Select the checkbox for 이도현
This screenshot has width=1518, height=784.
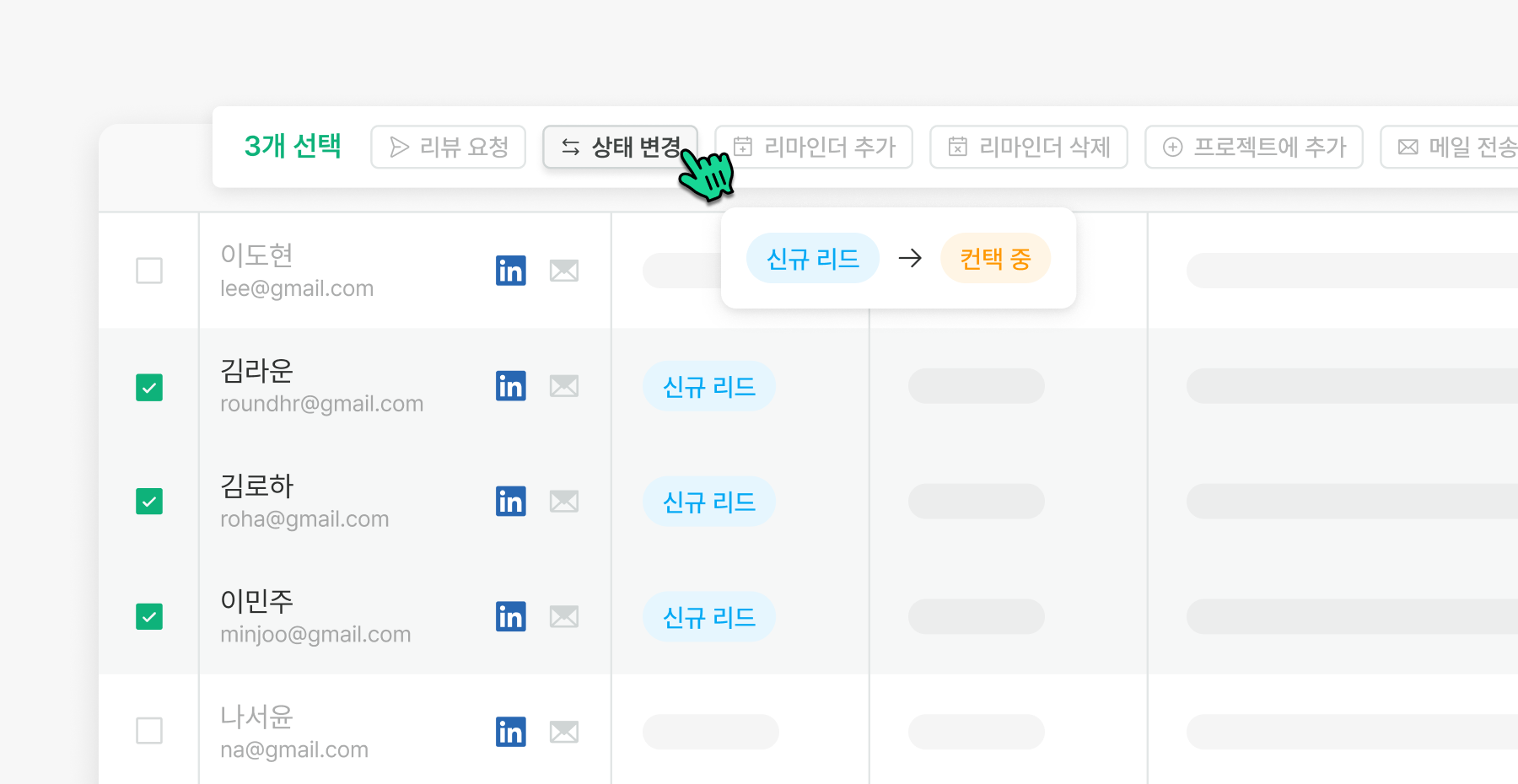coord(149,271)
